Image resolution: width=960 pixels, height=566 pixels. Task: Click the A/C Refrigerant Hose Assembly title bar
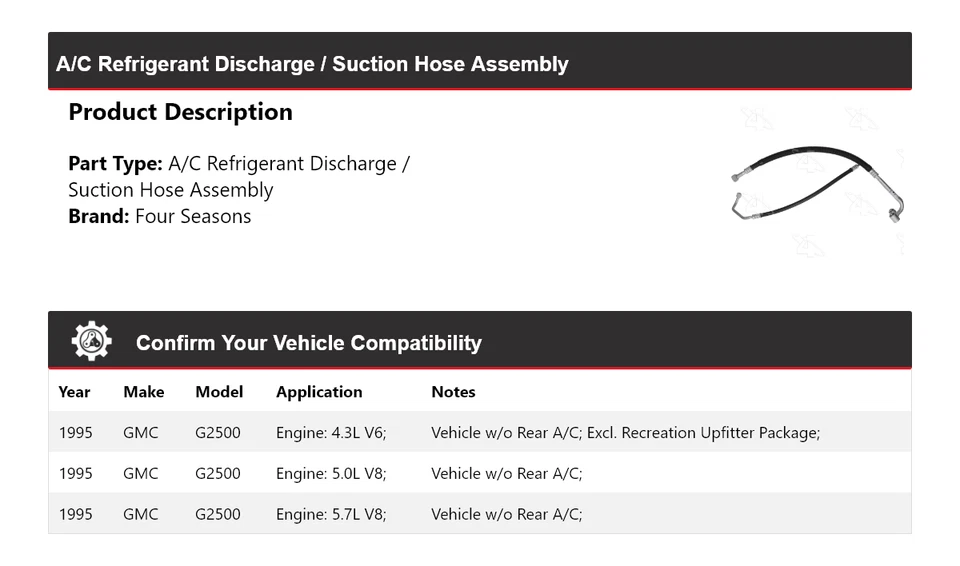[x=312, y=64]
